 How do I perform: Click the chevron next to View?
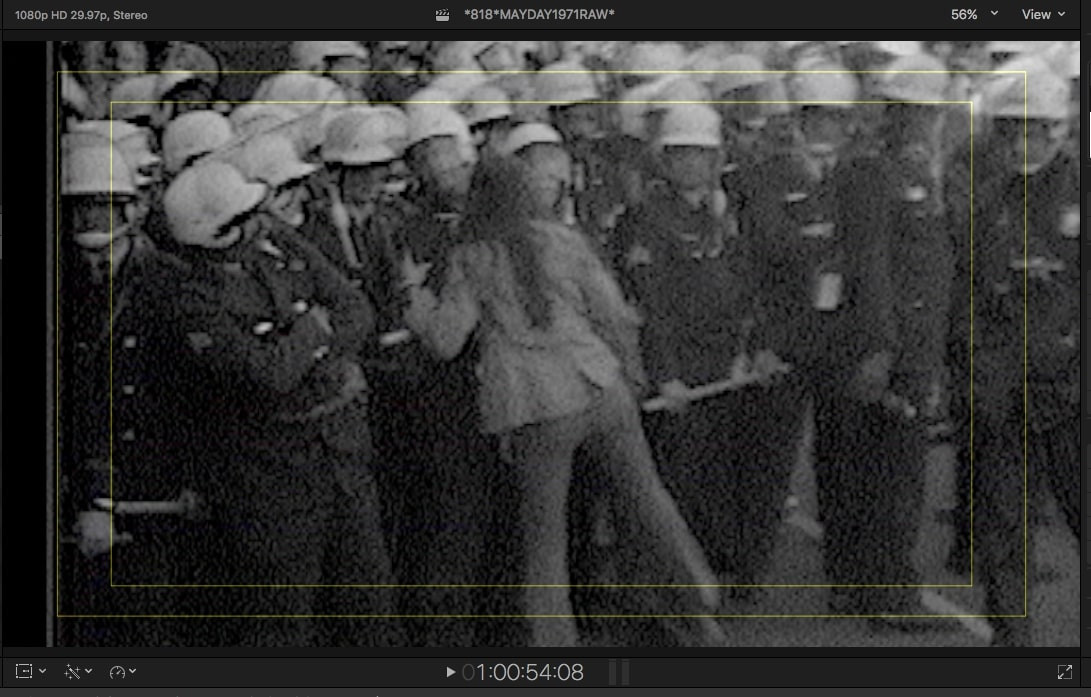[x=1060, y=15]
